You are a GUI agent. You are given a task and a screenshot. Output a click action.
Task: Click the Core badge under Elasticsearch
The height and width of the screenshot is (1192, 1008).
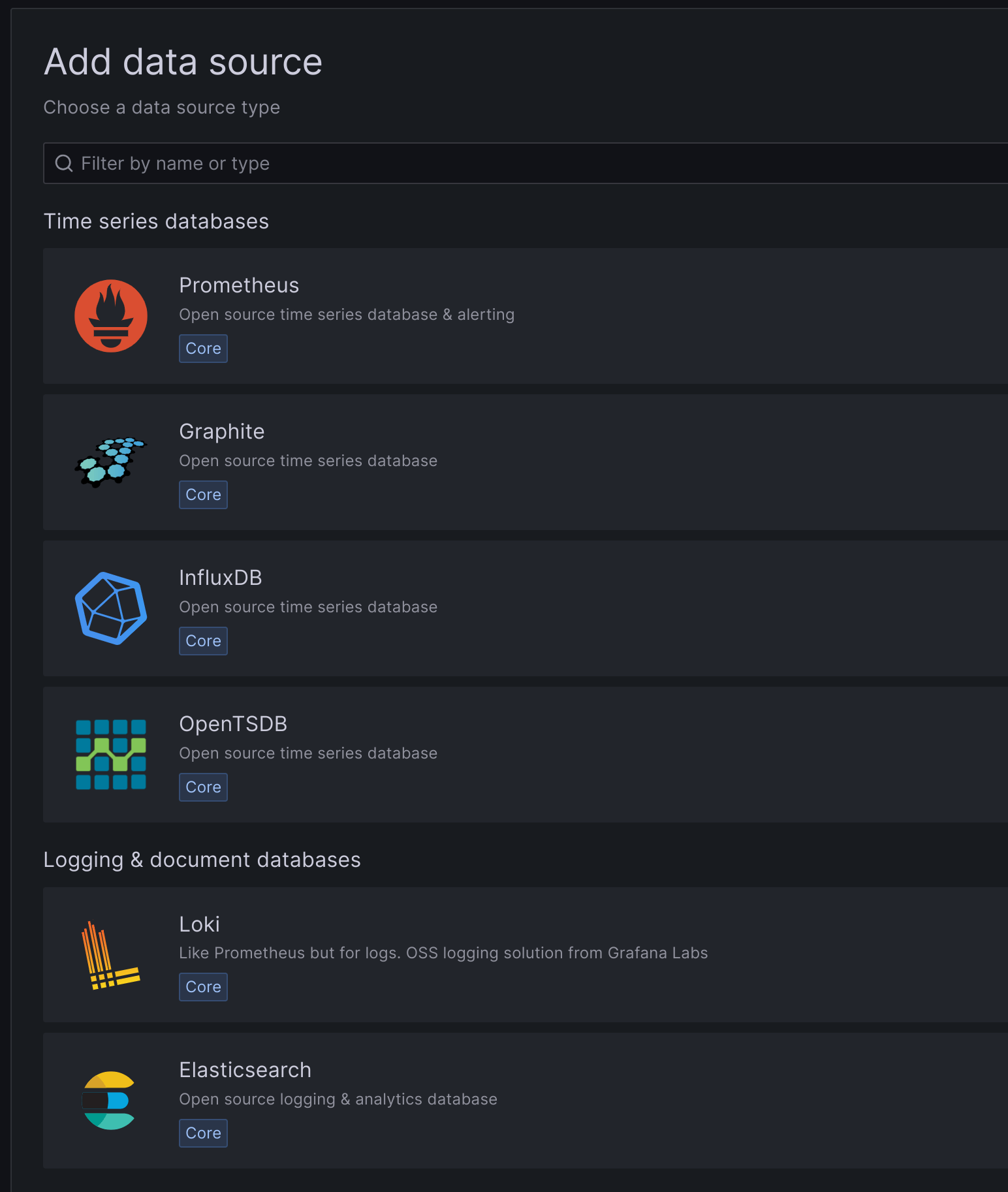point(203,1133)
